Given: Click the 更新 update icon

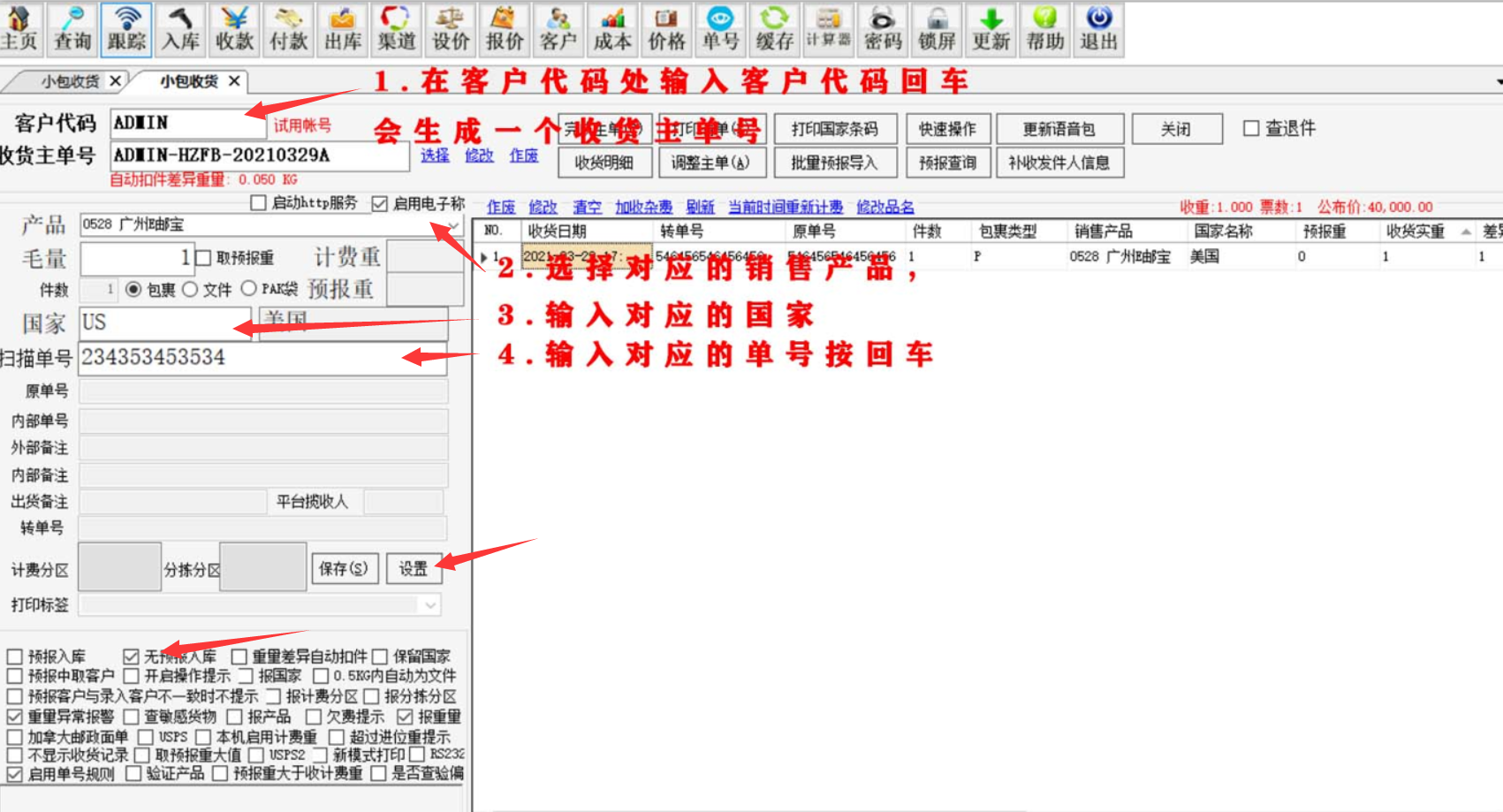Looking at the screenshot, I should [991, 29].
